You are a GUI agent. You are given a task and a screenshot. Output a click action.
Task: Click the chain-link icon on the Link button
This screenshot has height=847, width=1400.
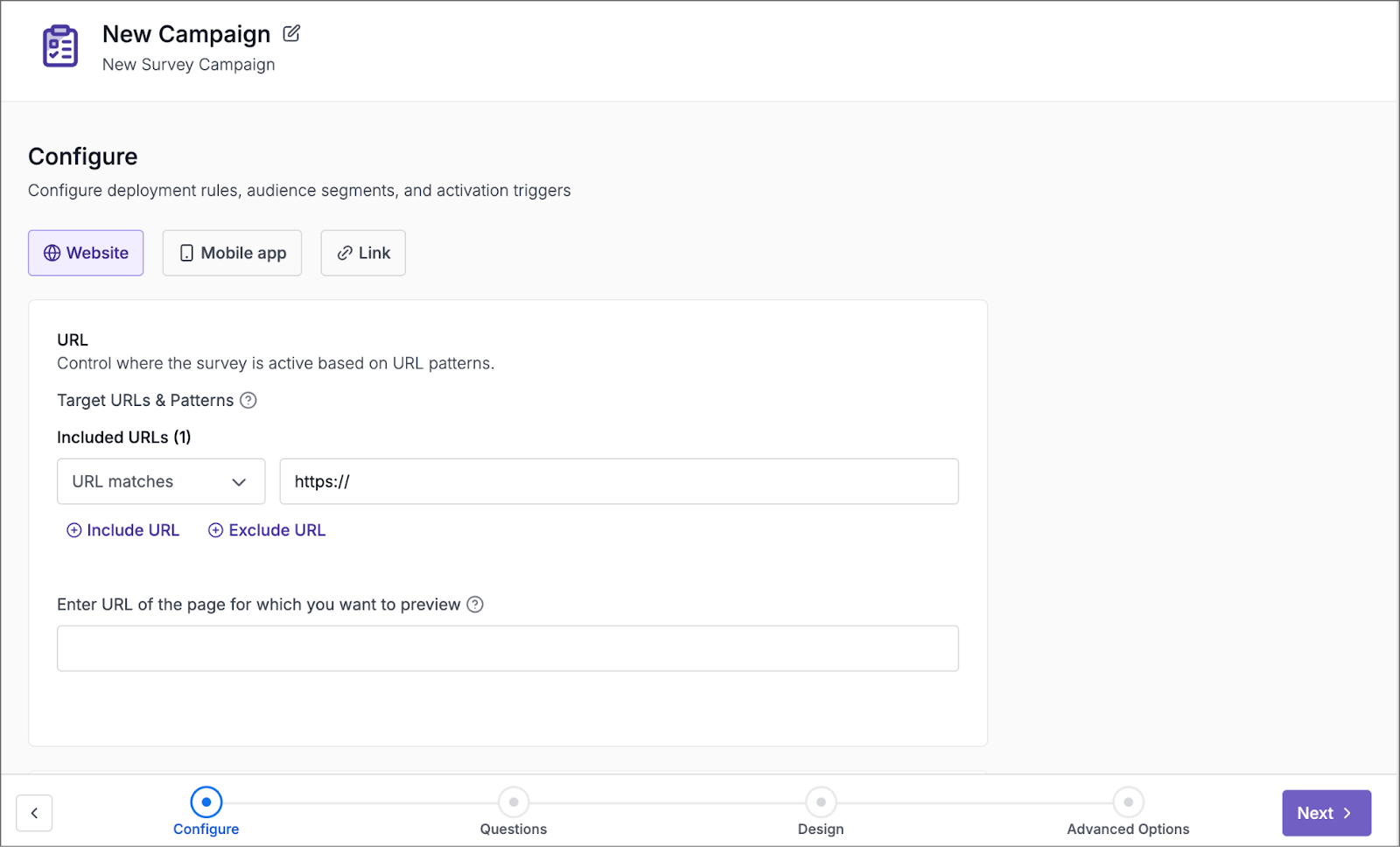[343, 253]
